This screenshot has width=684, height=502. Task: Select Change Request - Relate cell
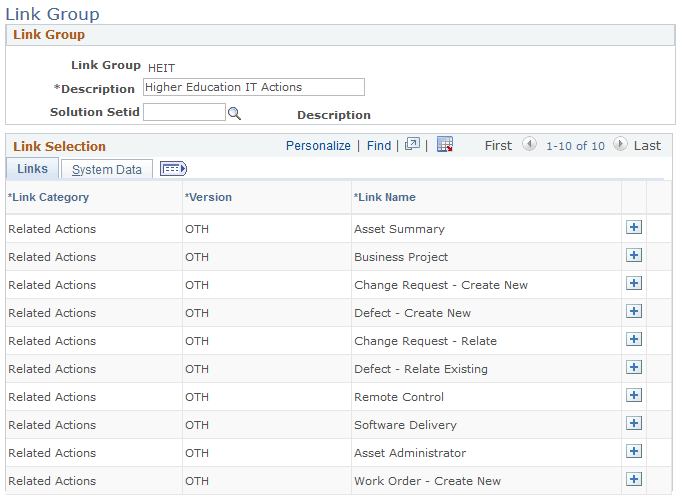[425, 341]
